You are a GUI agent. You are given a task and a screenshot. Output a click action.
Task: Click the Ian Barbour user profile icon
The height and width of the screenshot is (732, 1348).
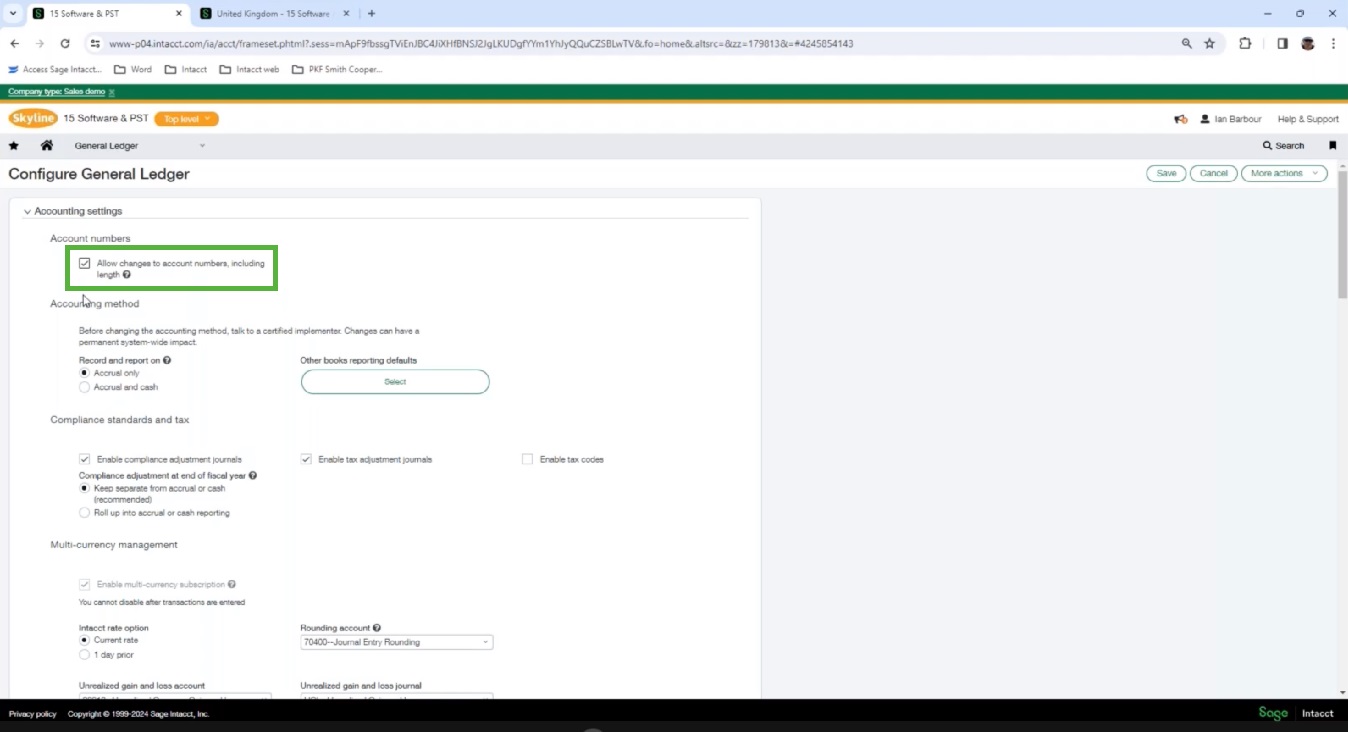pos(1206,118)
